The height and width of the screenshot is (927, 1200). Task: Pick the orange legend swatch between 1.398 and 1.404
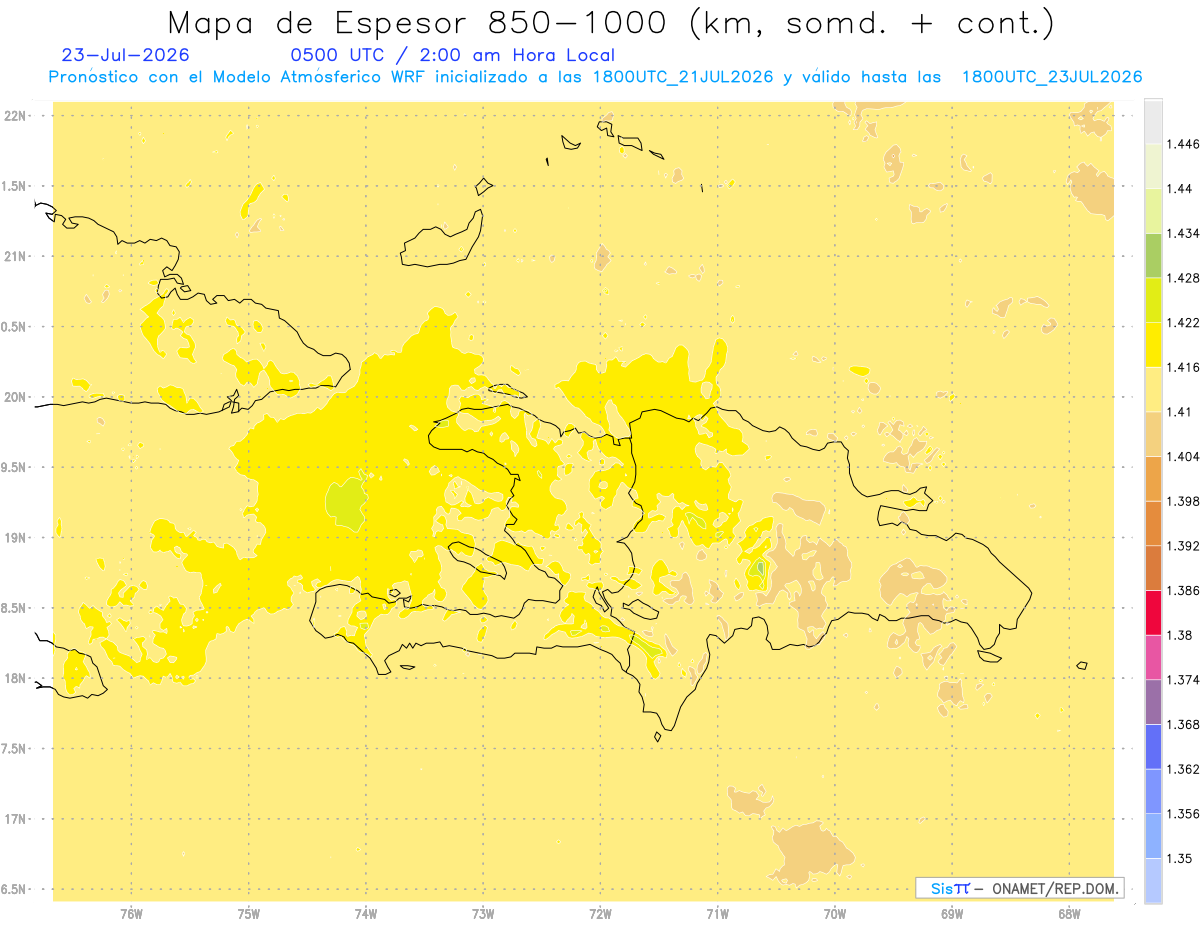(x=1153, y=478)
